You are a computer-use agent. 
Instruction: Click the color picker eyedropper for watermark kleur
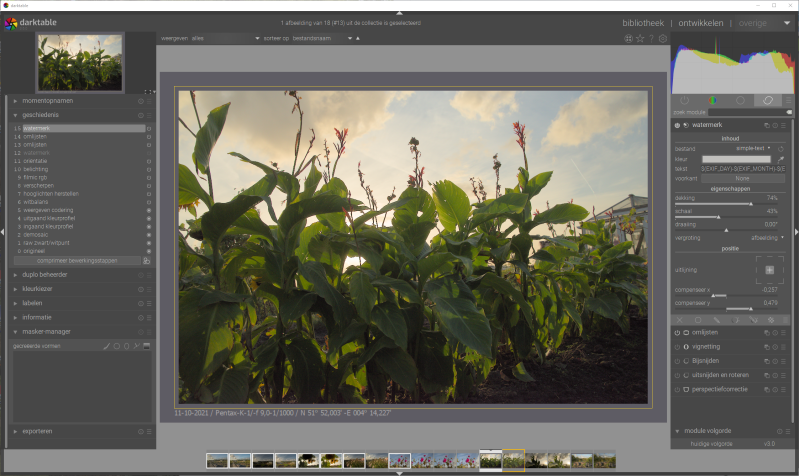[781, 159]
